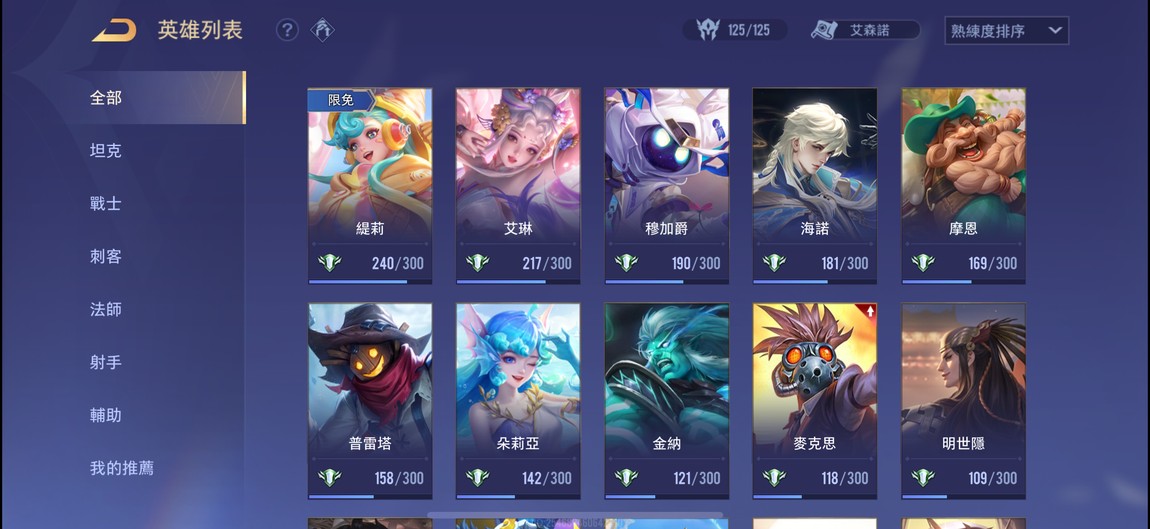Click 緹莉's green mastery badge icon

pos(329,263)
